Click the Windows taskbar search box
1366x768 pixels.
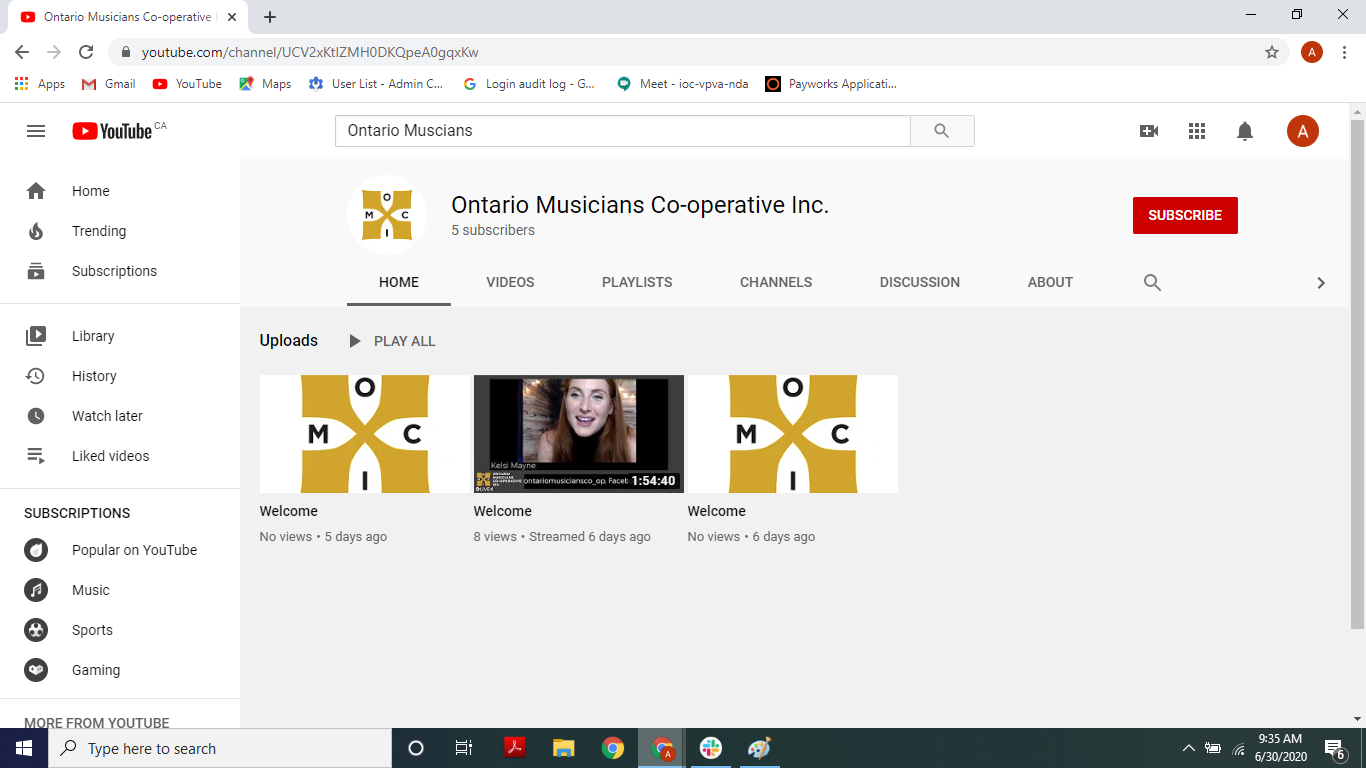point(220,748)
